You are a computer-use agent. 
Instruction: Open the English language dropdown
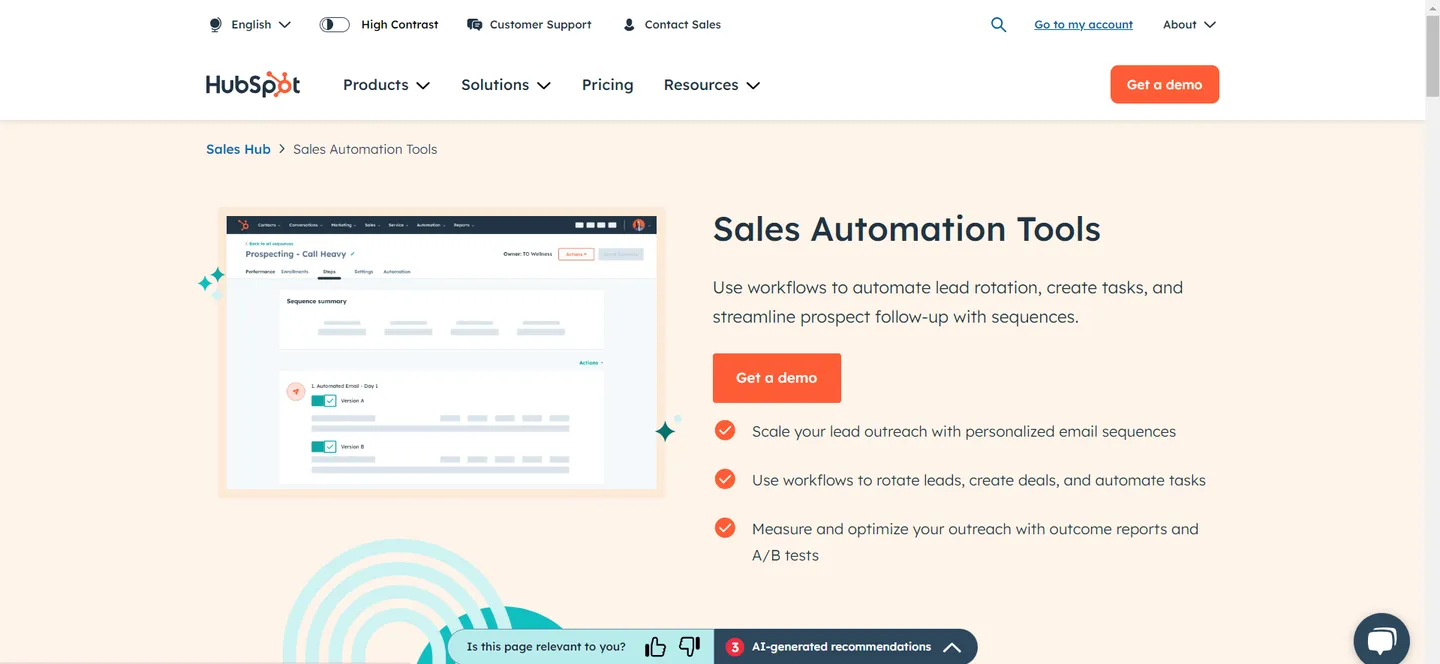tap(260, 24)
